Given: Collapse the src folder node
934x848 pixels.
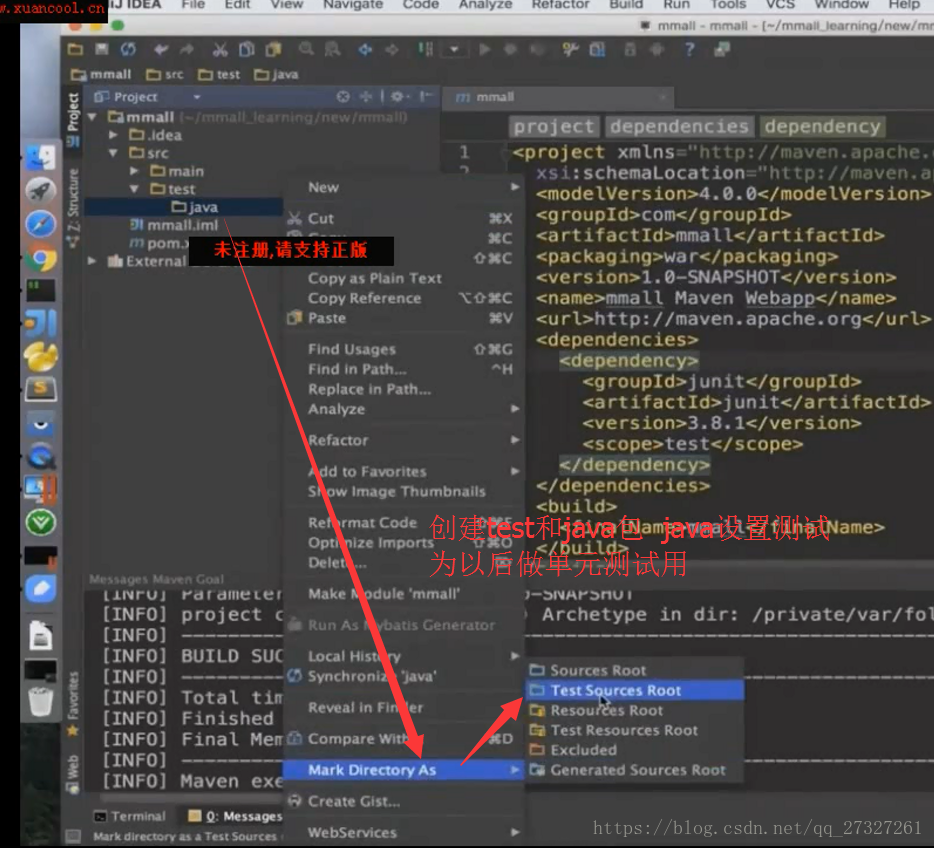Looking at the screenshot, I should tap(113, 153).
